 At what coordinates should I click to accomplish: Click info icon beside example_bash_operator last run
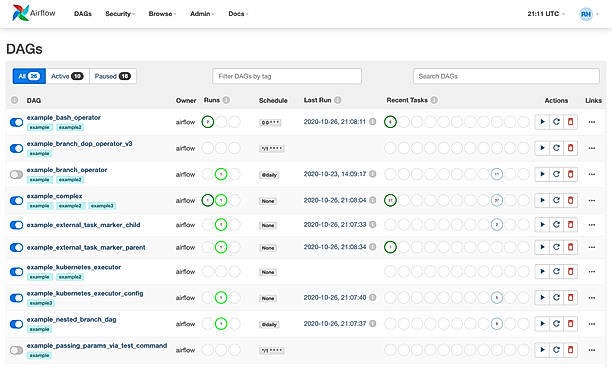coord(373,121)
